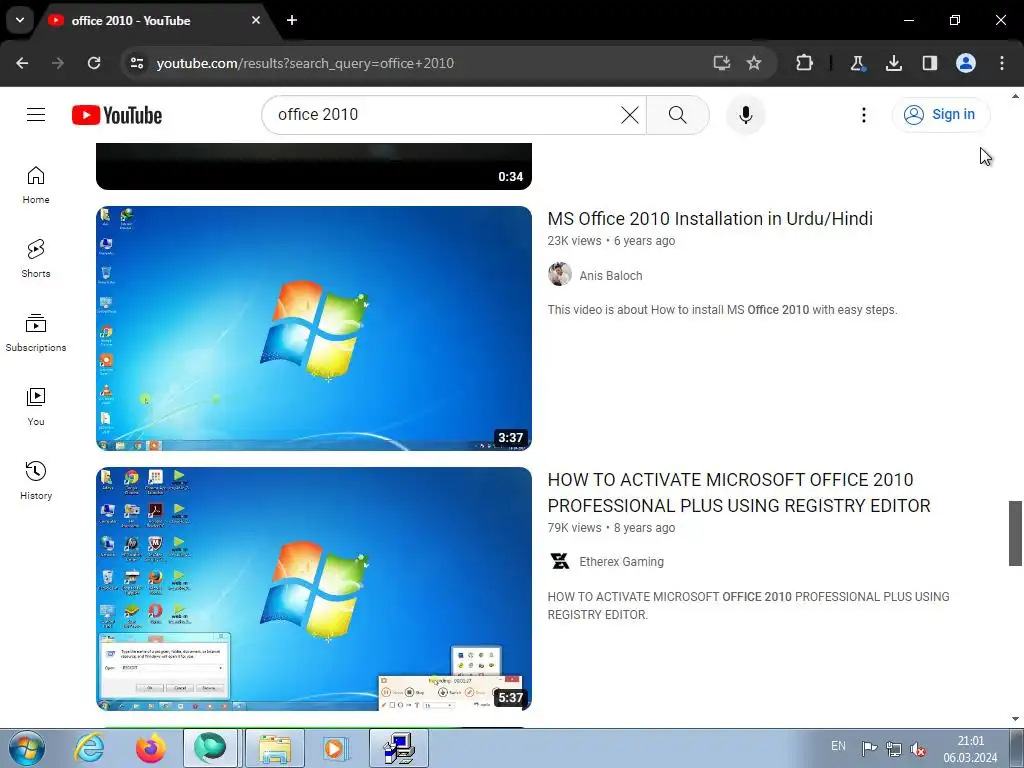Open the Extensions puzzle icon
The height and width of the screenshot is (768, 1024).
pos(805,63)
